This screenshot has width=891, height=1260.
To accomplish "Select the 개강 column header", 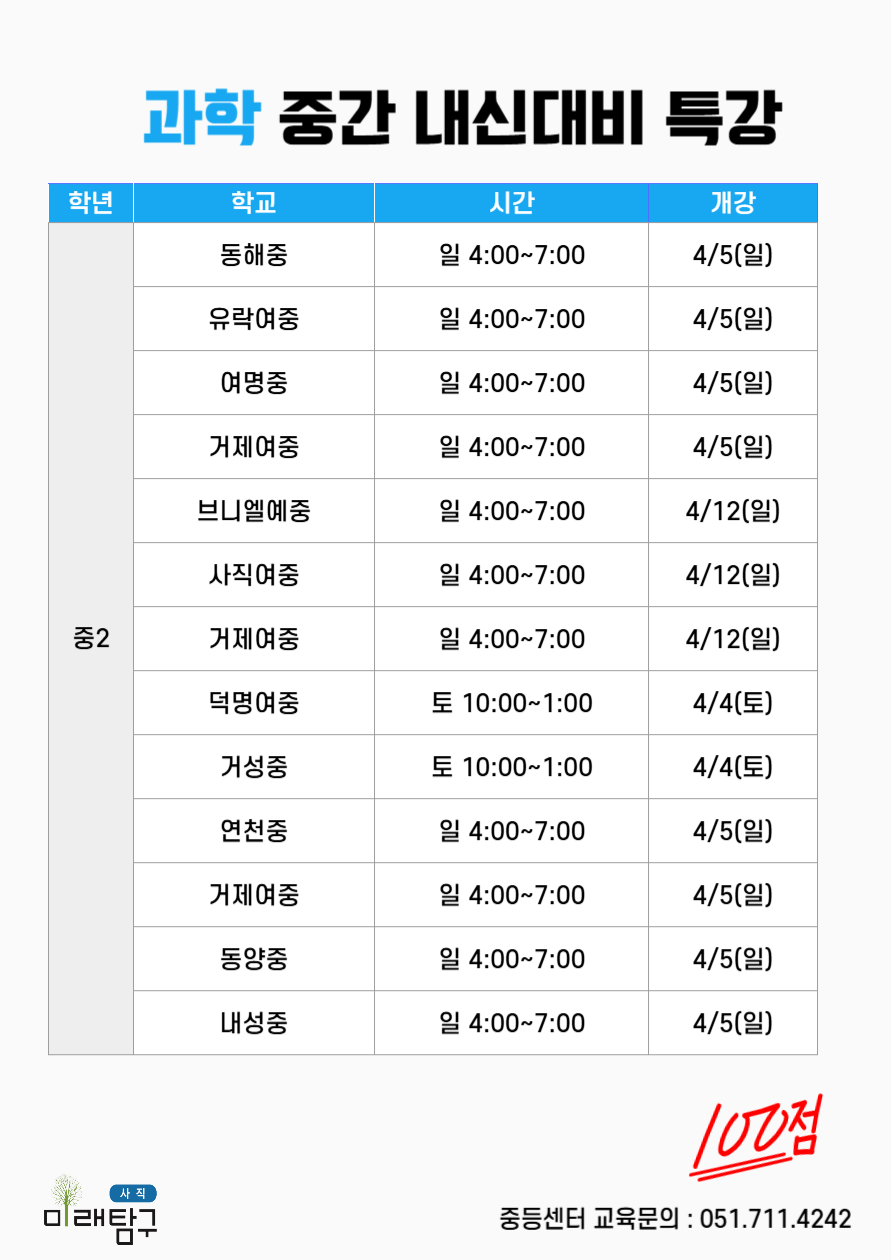I will click(x=733, y=203).
